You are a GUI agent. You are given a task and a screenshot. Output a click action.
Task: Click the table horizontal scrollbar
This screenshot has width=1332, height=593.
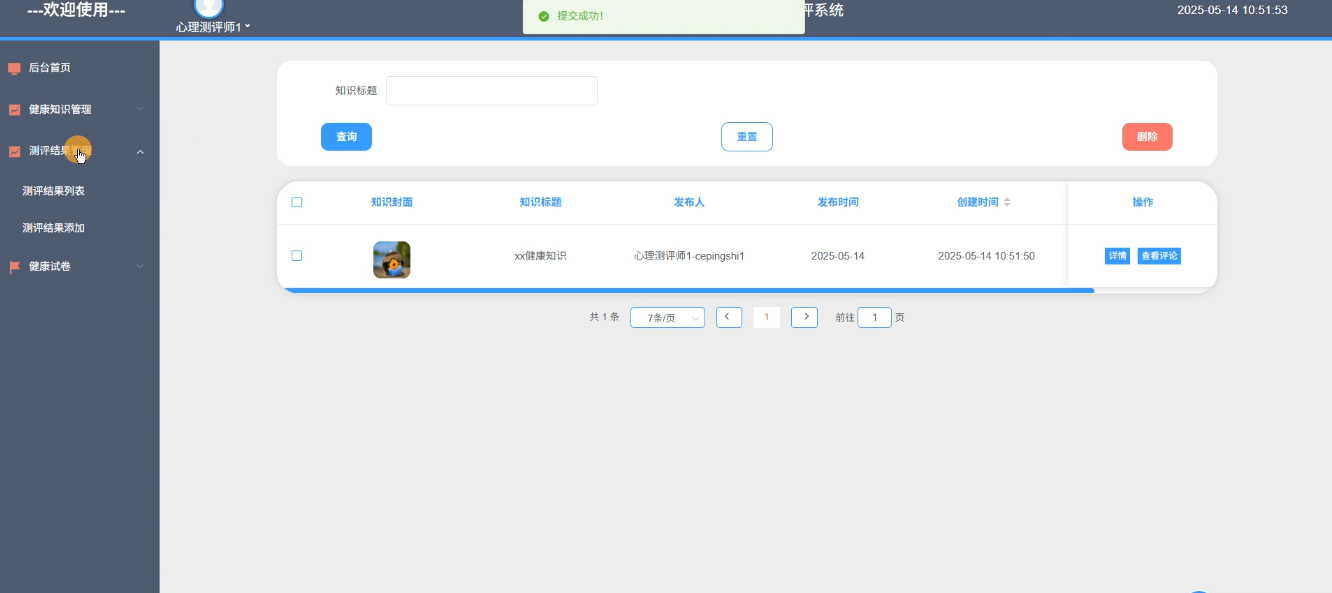689,290
